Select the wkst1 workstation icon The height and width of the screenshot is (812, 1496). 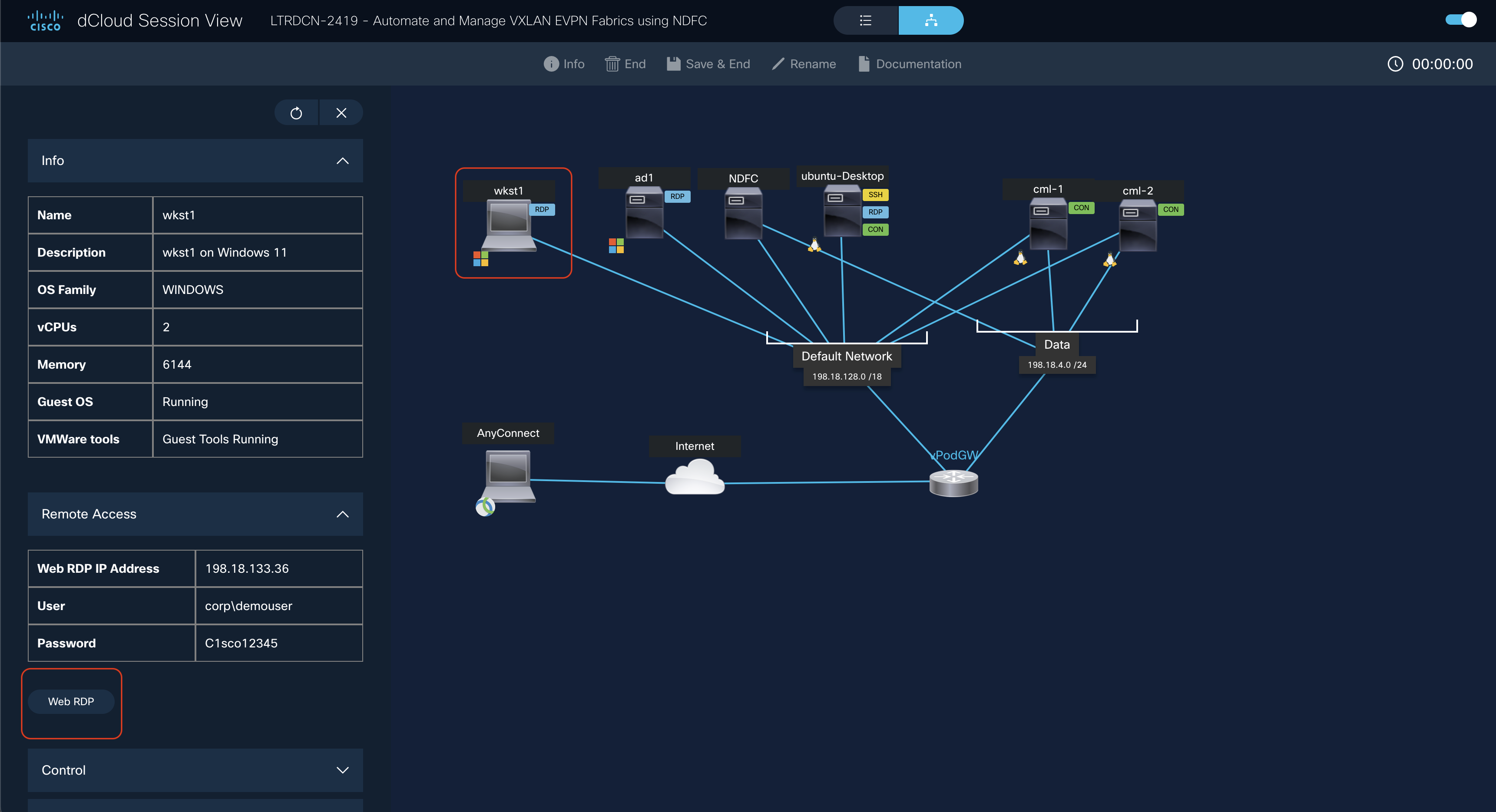pyautogui.click(x=509, y=225)
